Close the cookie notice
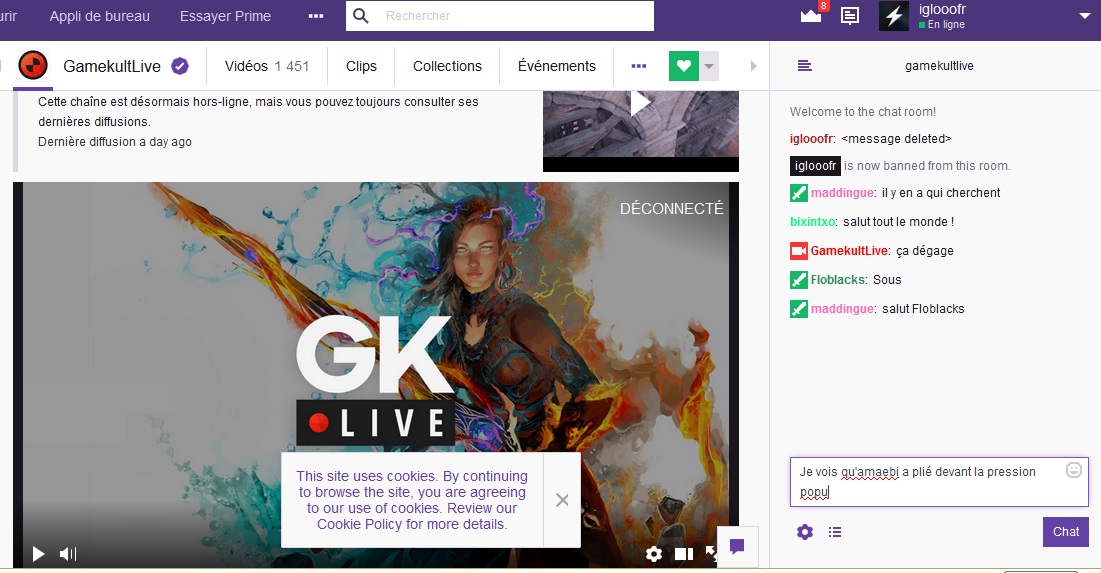 point(562,500)
